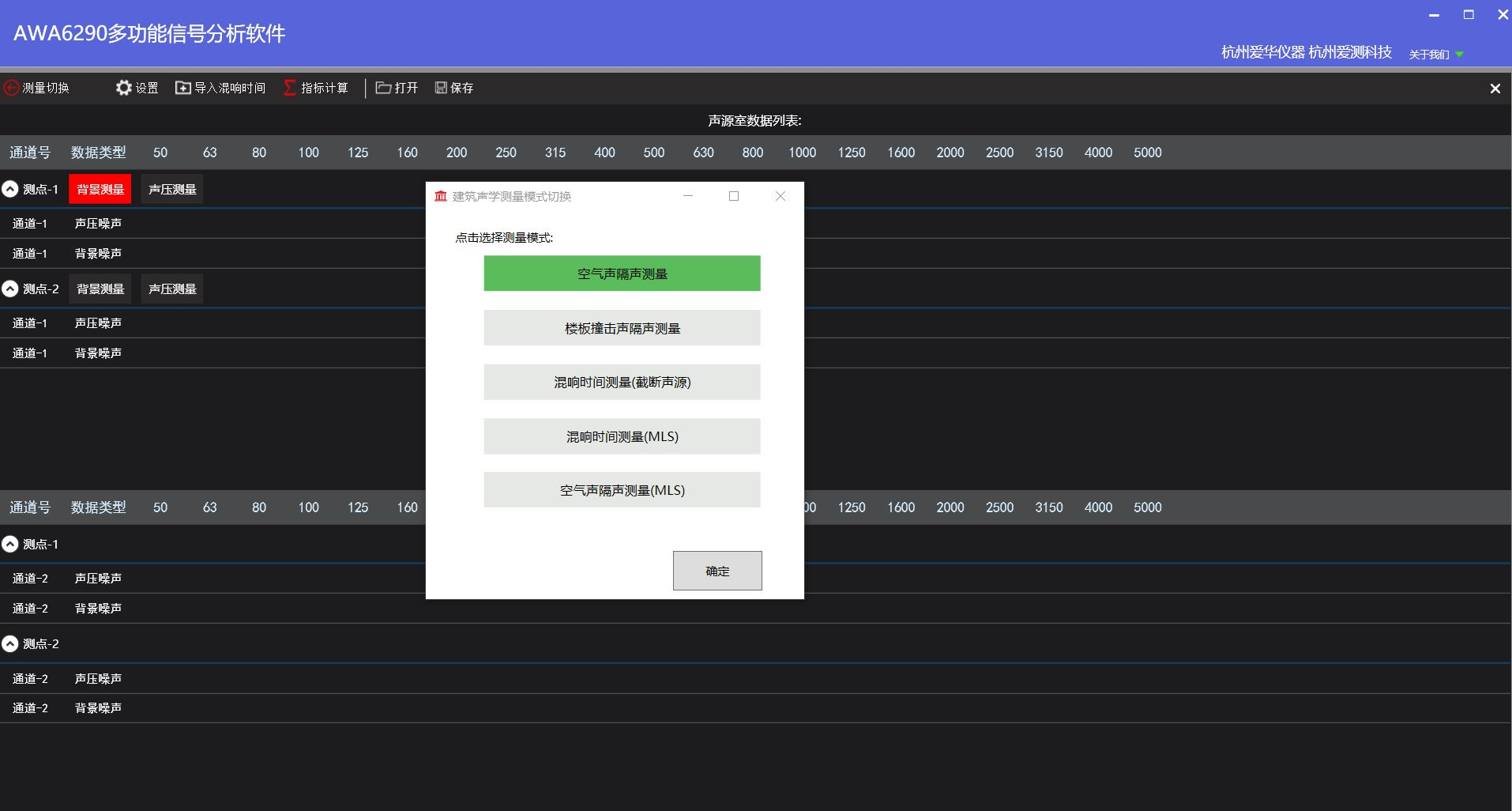Collapse source room 测点-2 group
Viewport: 1512px width, 811px height.
click(10, 289)
